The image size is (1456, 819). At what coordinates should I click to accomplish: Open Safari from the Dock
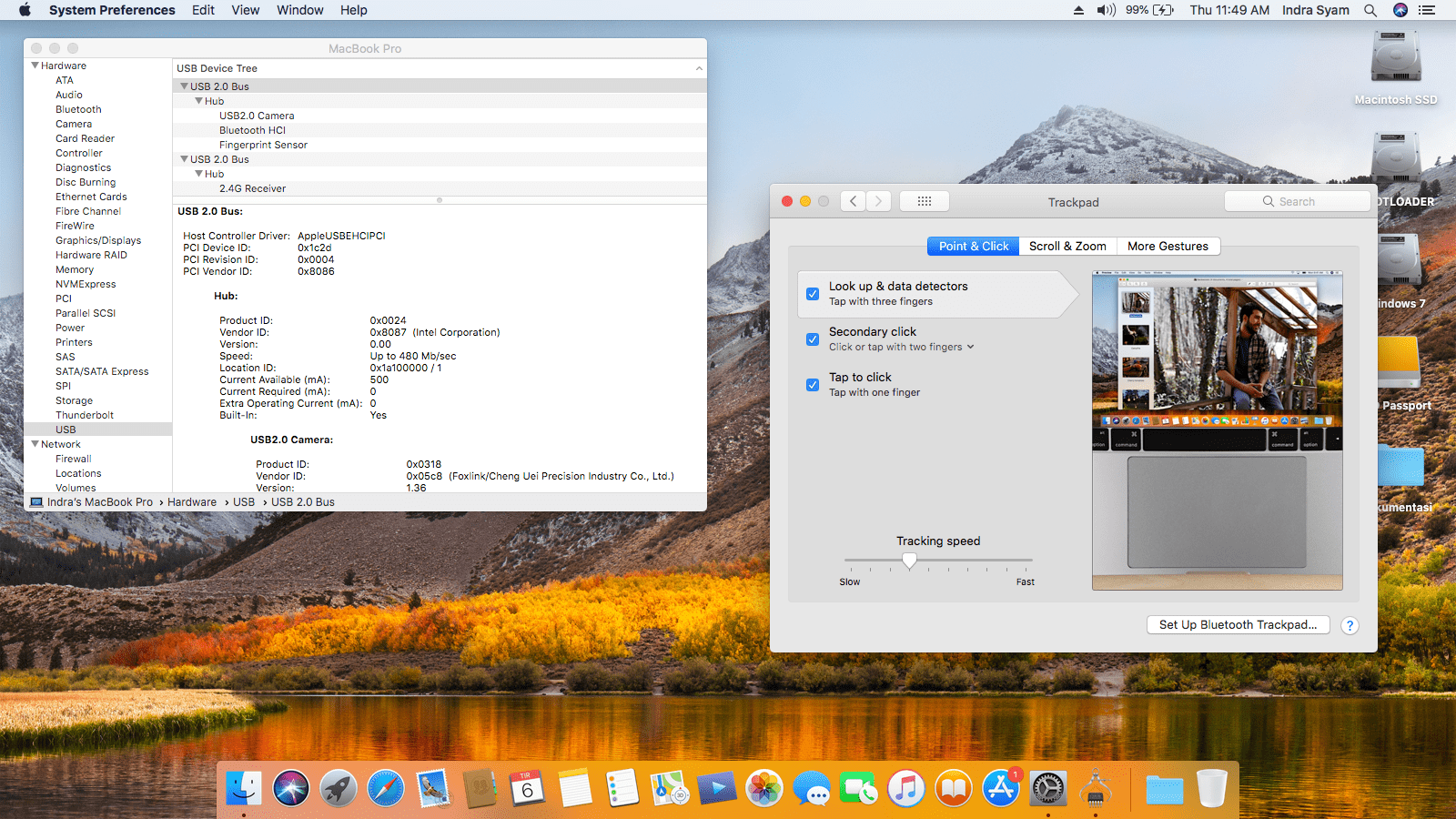coord(386,788)
